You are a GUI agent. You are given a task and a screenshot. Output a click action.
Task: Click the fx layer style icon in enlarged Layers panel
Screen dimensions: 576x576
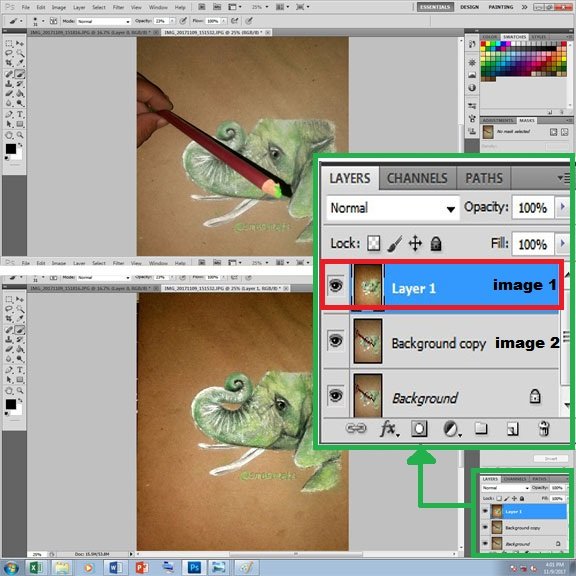coord(389,429)
